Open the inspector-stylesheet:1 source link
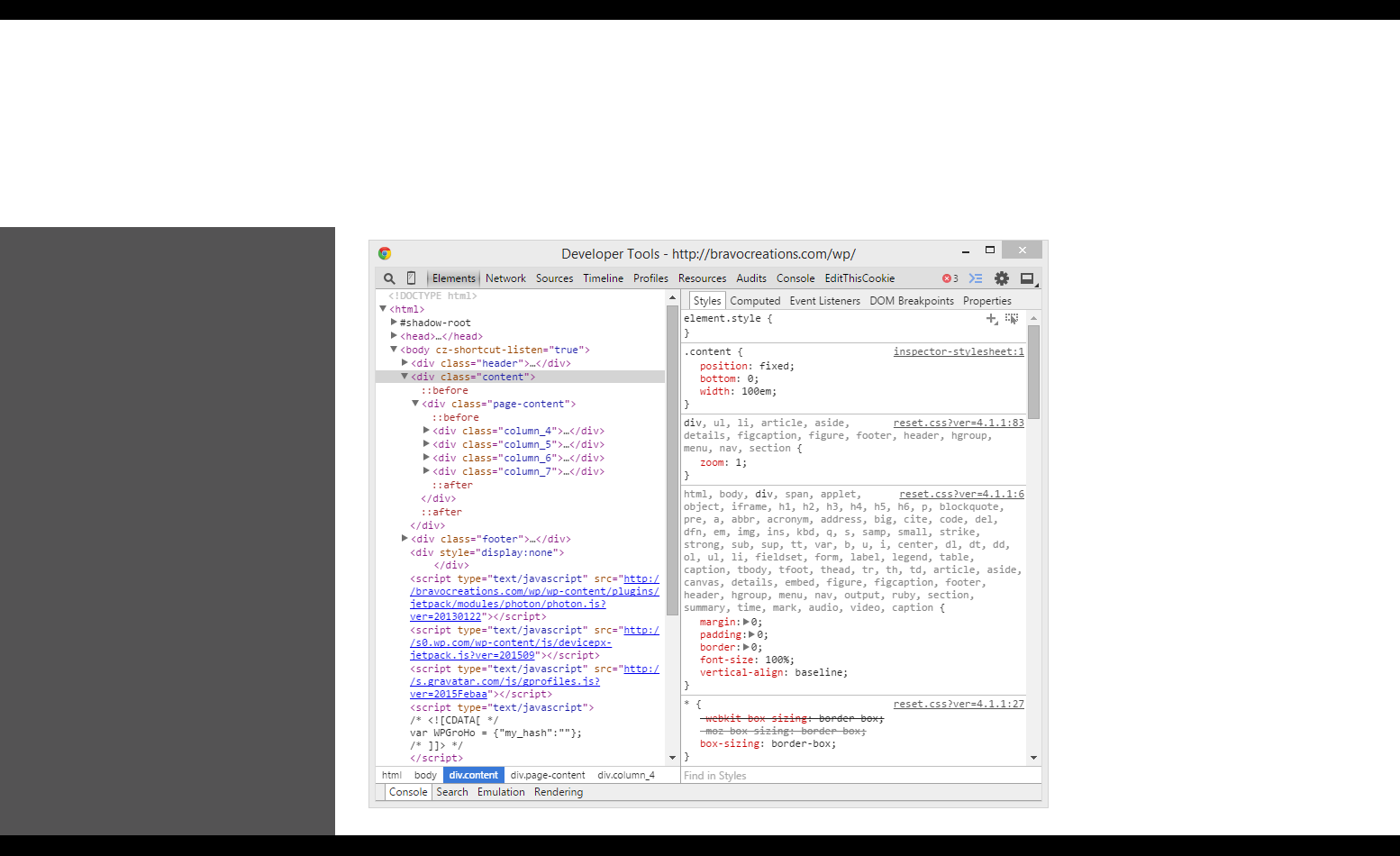This screenshot has height=856, width=1400. (x=959, y=351)
